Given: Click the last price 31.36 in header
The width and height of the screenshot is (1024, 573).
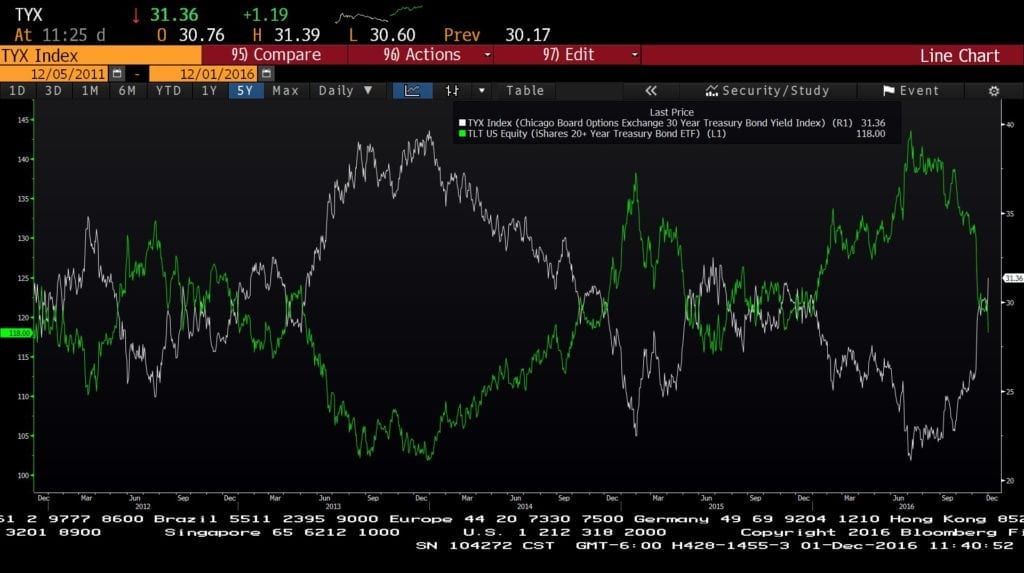Looking at the screenshot, I should (x=174, y=14).
